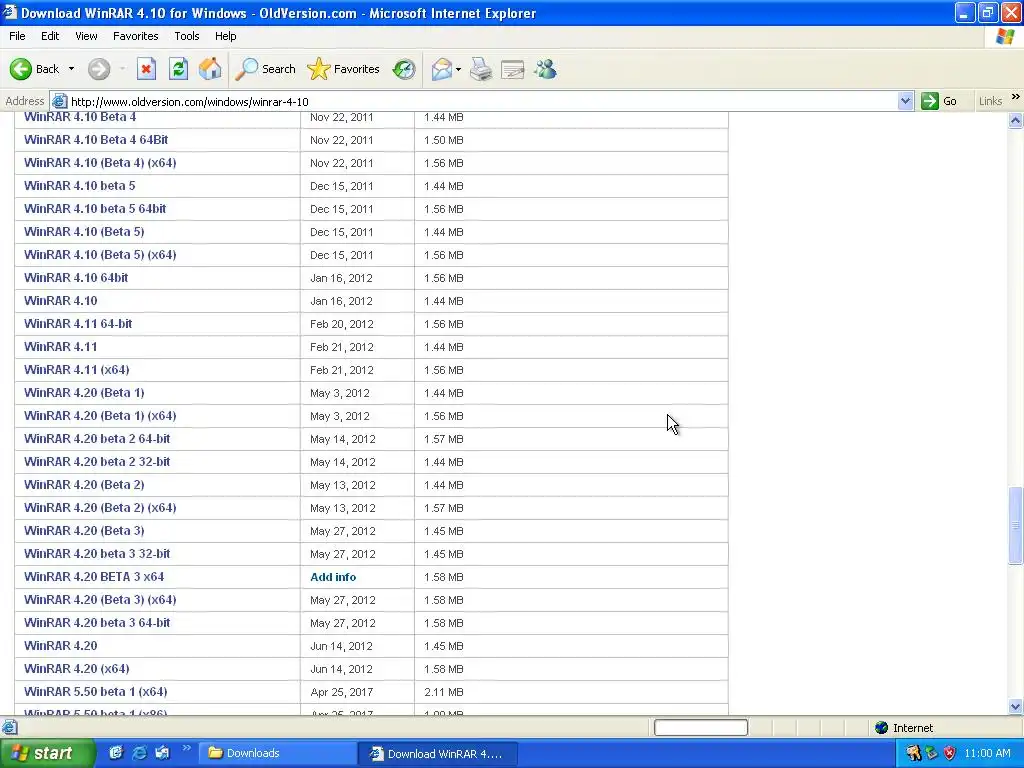Select the Jan 16, 2012 date for WinRAR 4.10

tap(341, 301)
